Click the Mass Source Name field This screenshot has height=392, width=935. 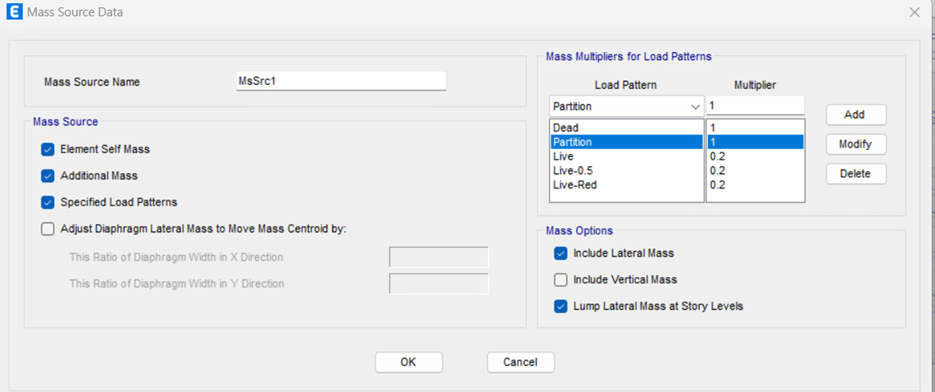(341, 81)
